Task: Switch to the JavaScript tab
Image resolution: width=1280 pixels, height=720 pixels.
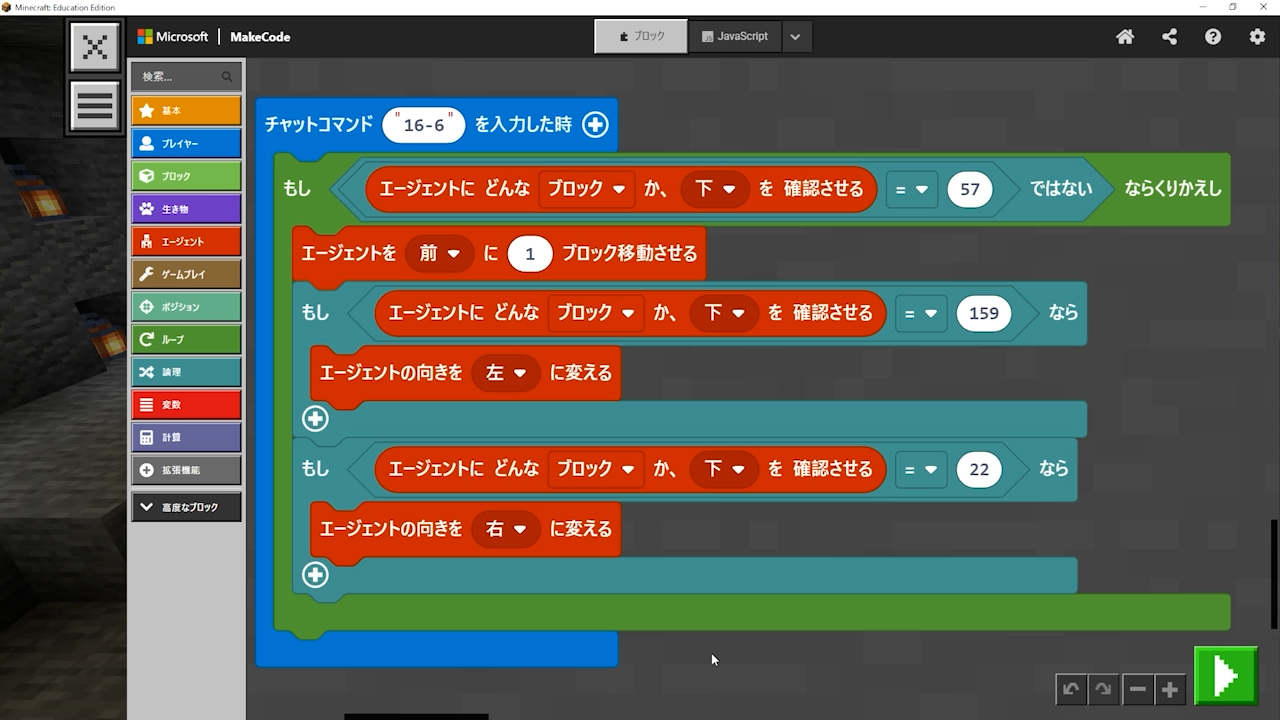Action: [735, 36]
